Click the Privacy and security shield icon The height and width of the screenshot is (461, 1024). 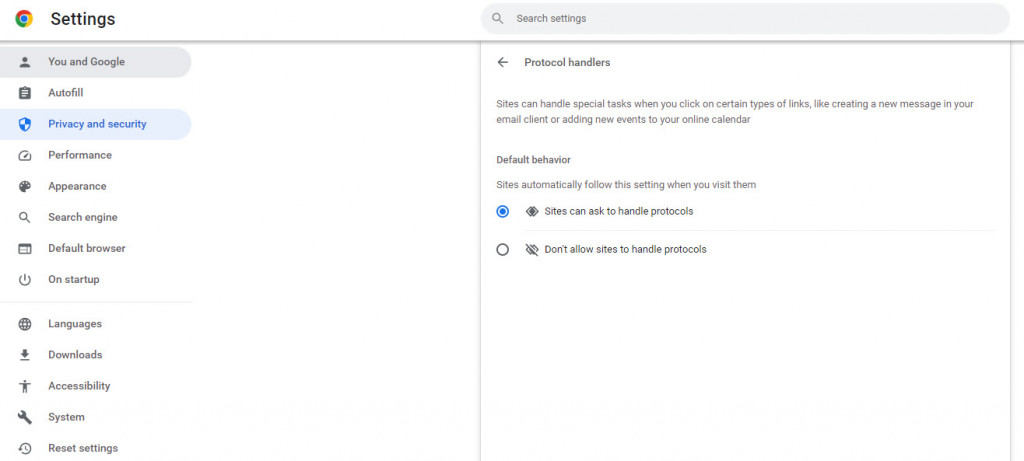(25, 124)
